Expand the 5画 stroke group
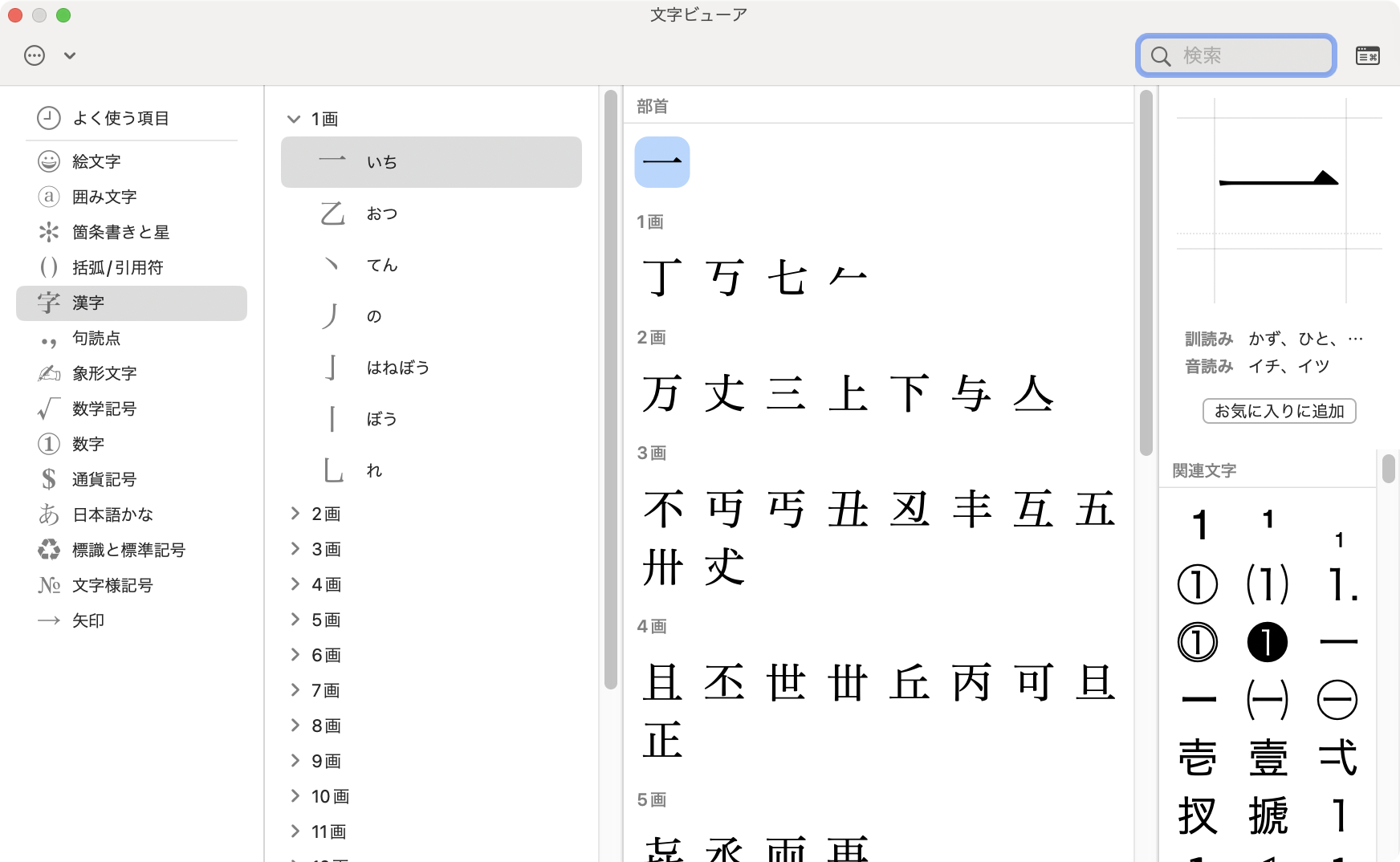The width and height of the screenshot is (1400, 862). pyautogui.click(x=295, y=620)
